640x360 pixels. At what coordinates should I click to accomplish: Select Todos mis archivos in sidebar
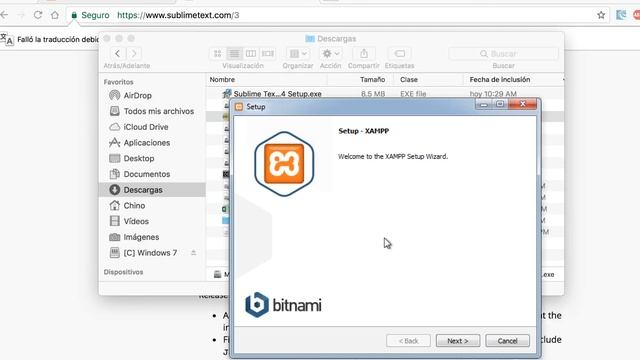152,111
